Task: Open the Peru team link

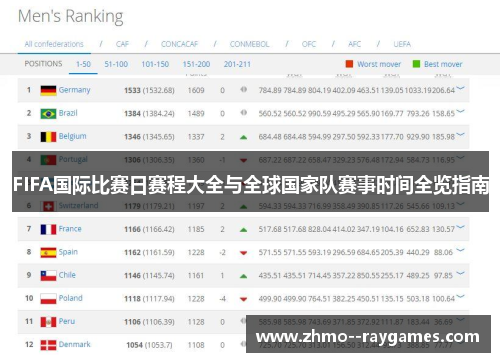Action: (x=67, y=321)
